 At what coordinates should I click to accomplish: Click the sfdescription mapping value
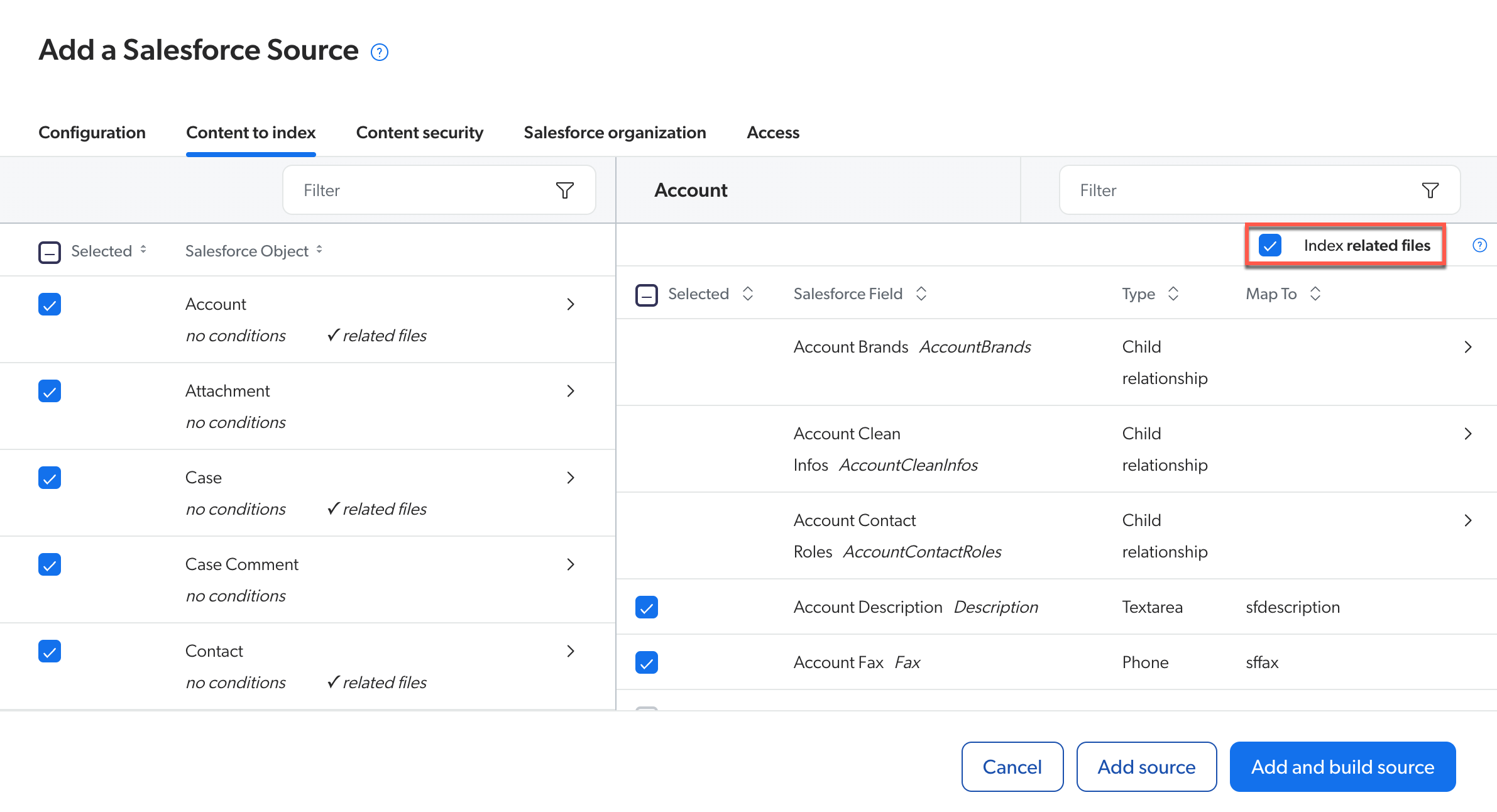click(x=1293, y=607)
